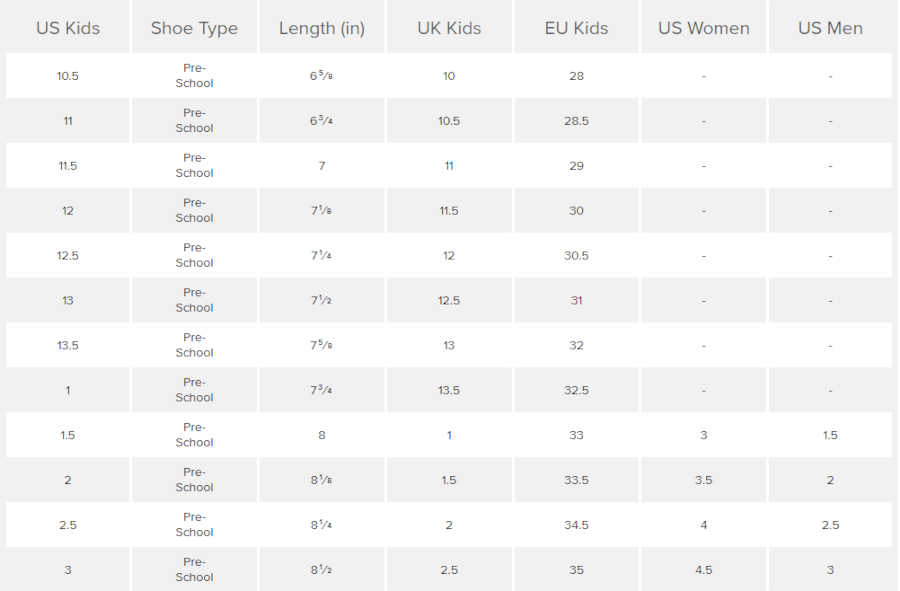900x591 pixels.
Task: Select the US Kids 11.5 cell
Action: coord(68,166)
